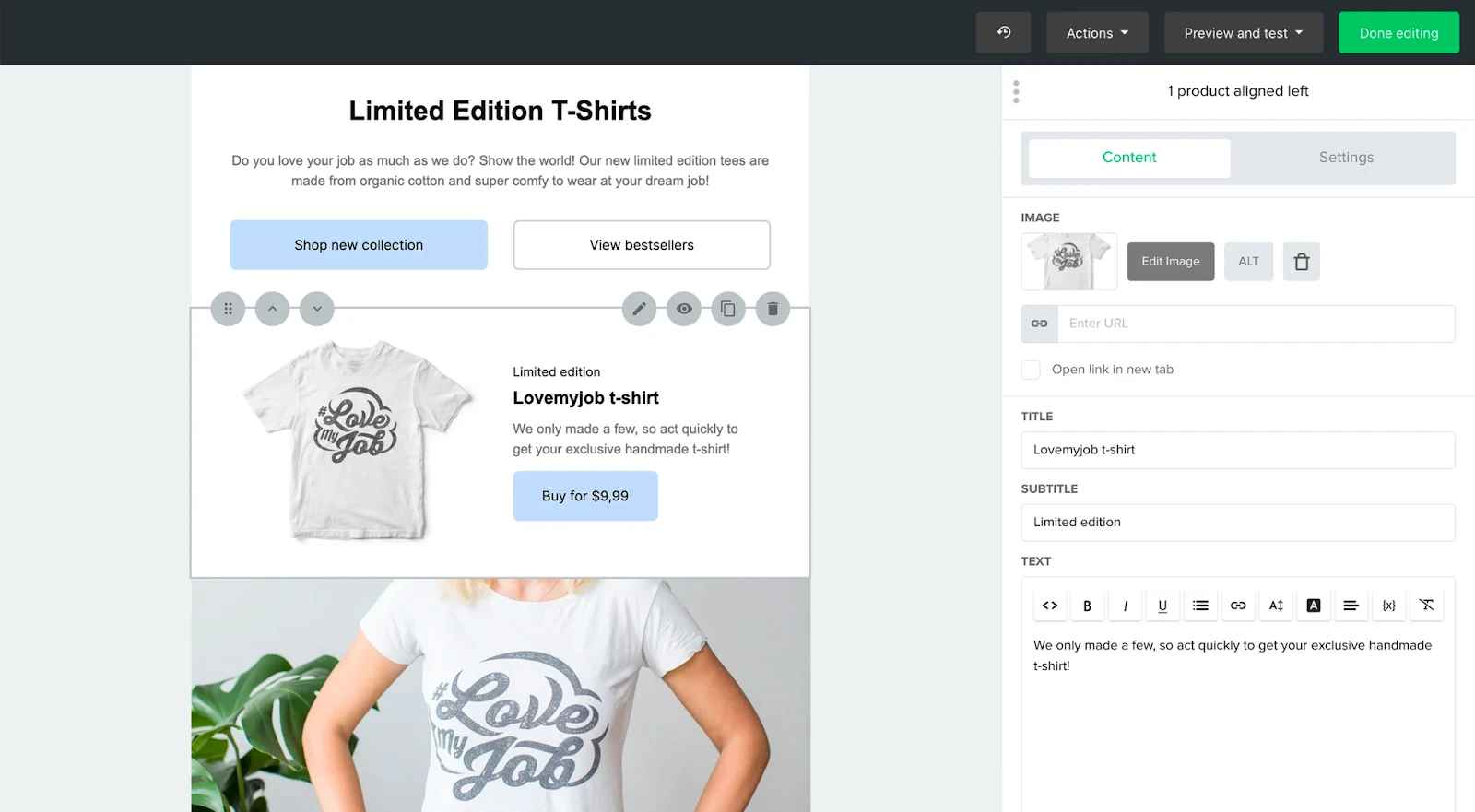Click the undo history icon button

pyautogui.click(x=1003, y=32)
